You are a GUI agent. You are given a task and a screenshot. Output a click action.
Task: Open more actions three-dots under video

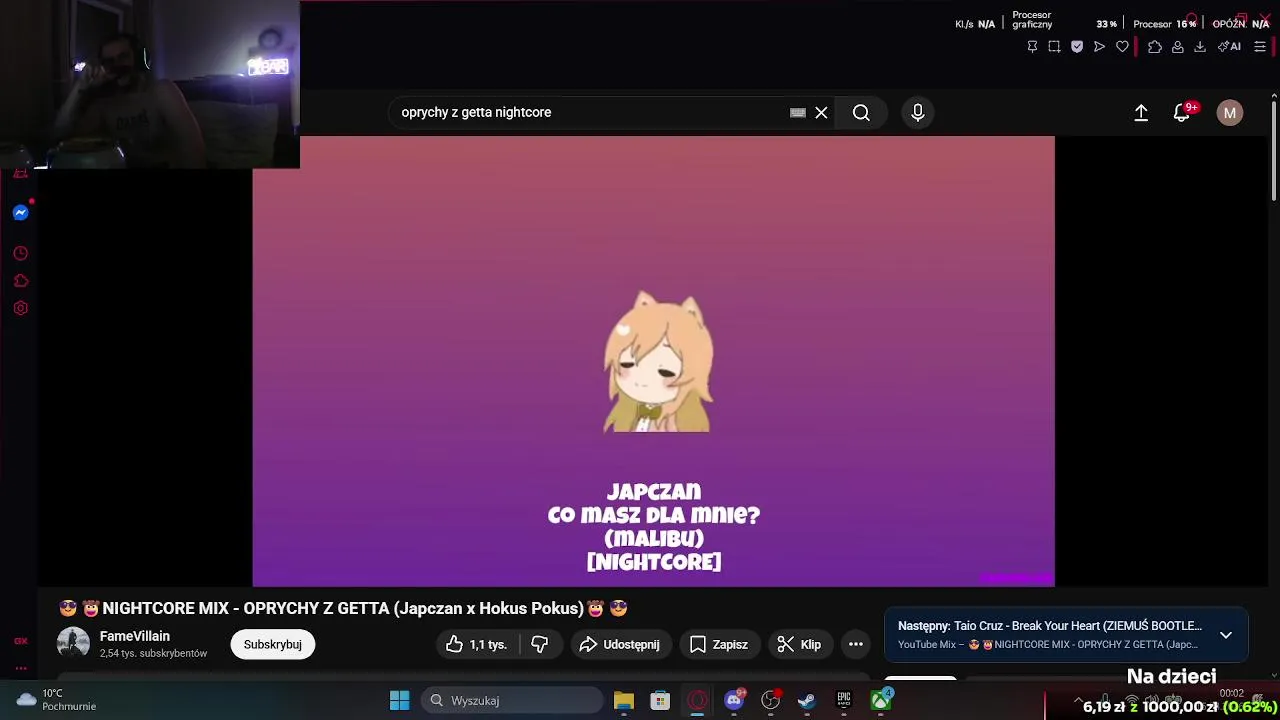[x=856, y=645]
